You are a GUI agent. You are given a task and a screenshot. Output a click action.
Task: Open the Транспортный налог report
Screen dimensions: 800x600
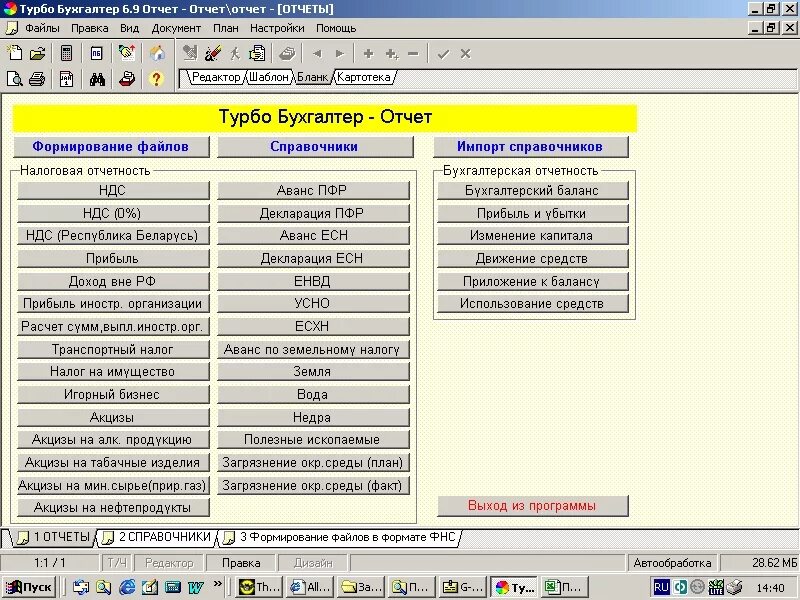click(x=113, y=349)
